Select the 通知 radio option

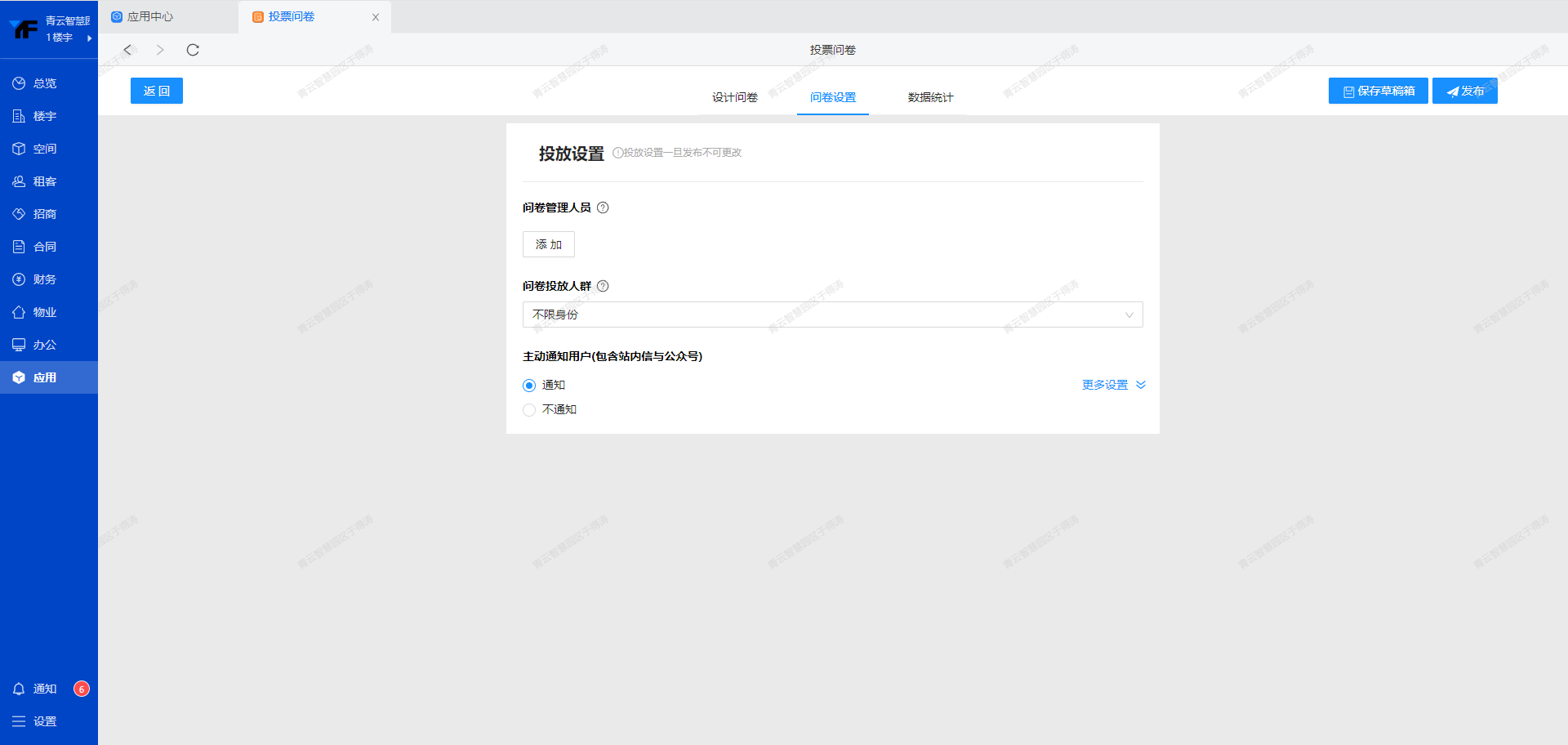[529, 386]
